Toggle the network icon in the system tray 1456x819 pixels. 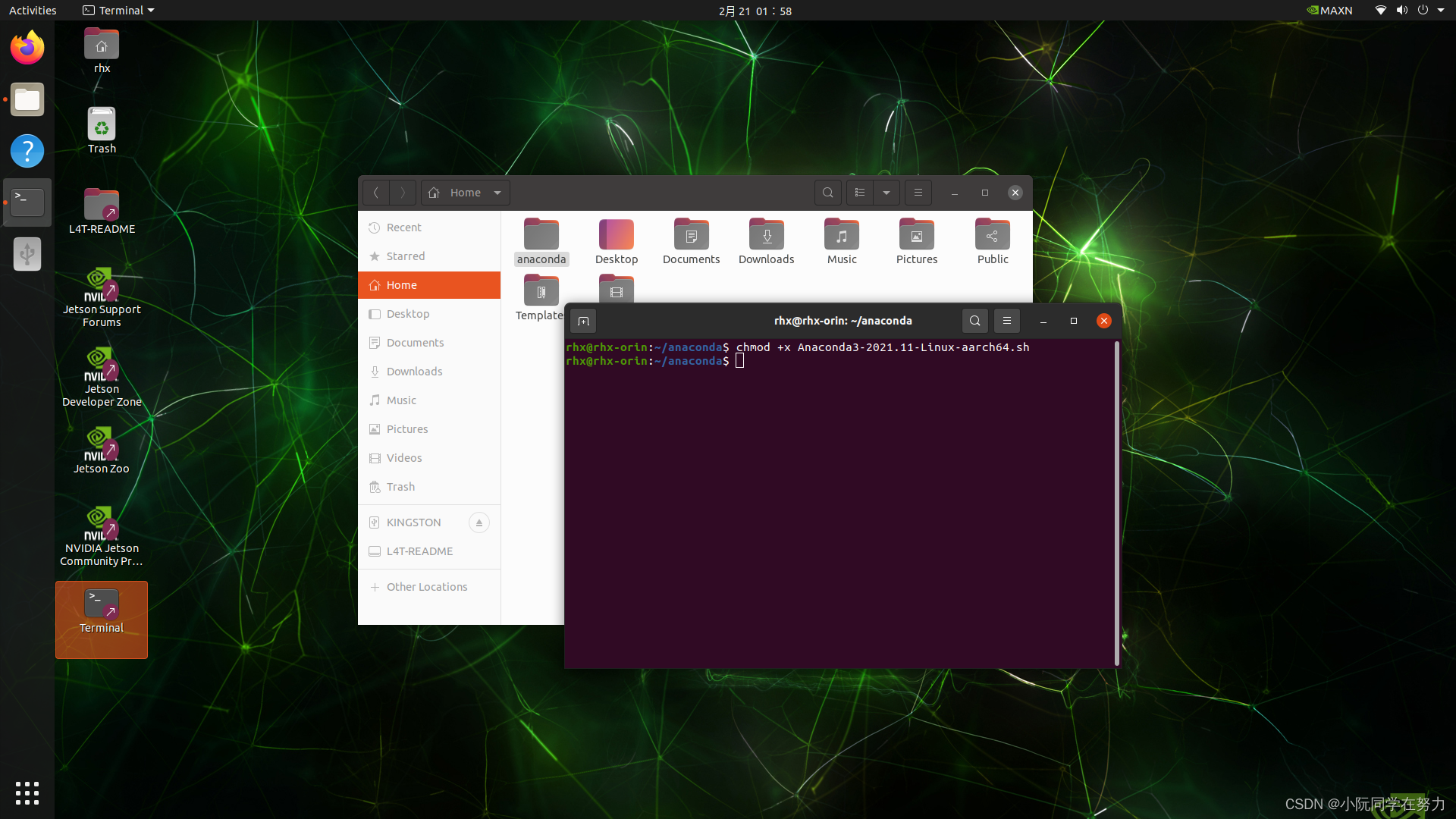1379,10
